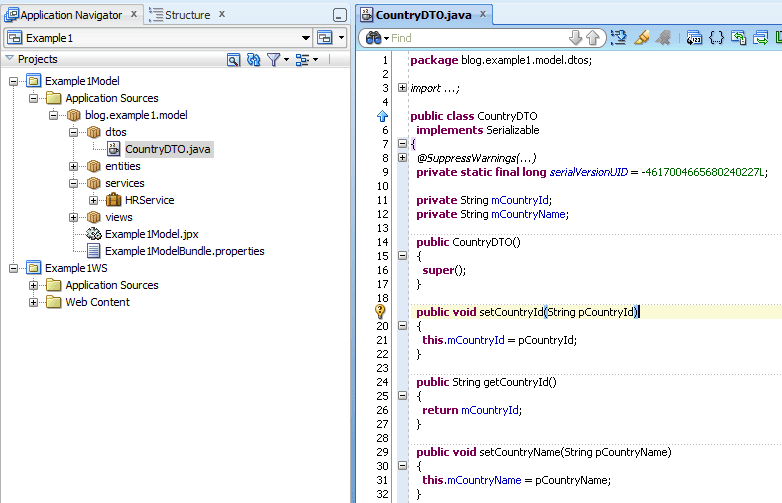
Task: Click the lightbulb hint icon in gutter
Action: point(380,312)
